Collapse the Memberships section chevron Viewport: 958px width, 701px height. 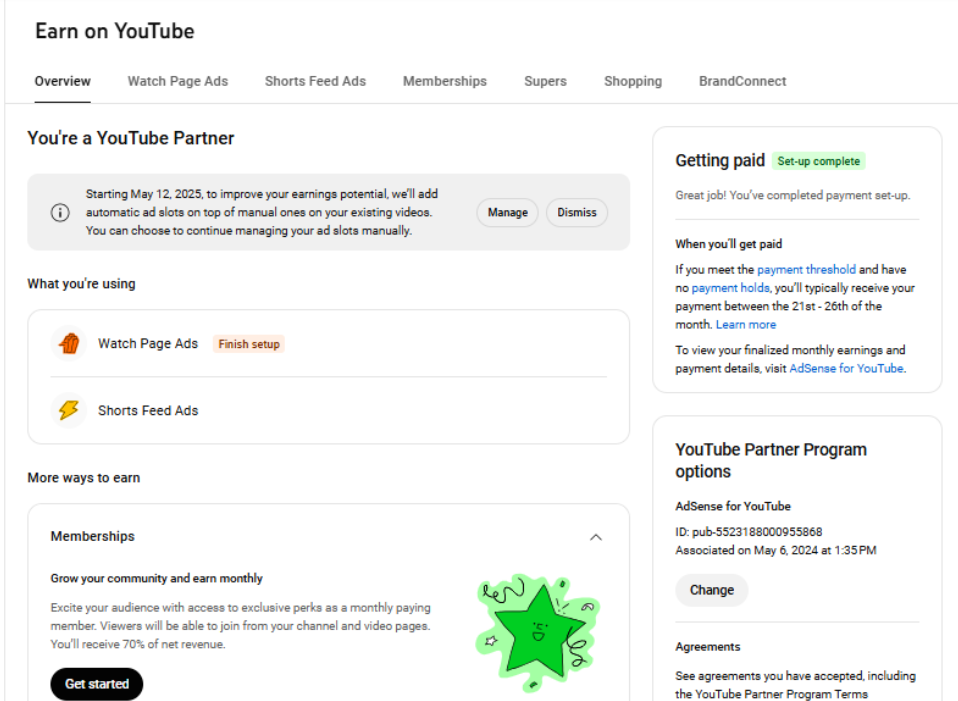coord(596,537)
